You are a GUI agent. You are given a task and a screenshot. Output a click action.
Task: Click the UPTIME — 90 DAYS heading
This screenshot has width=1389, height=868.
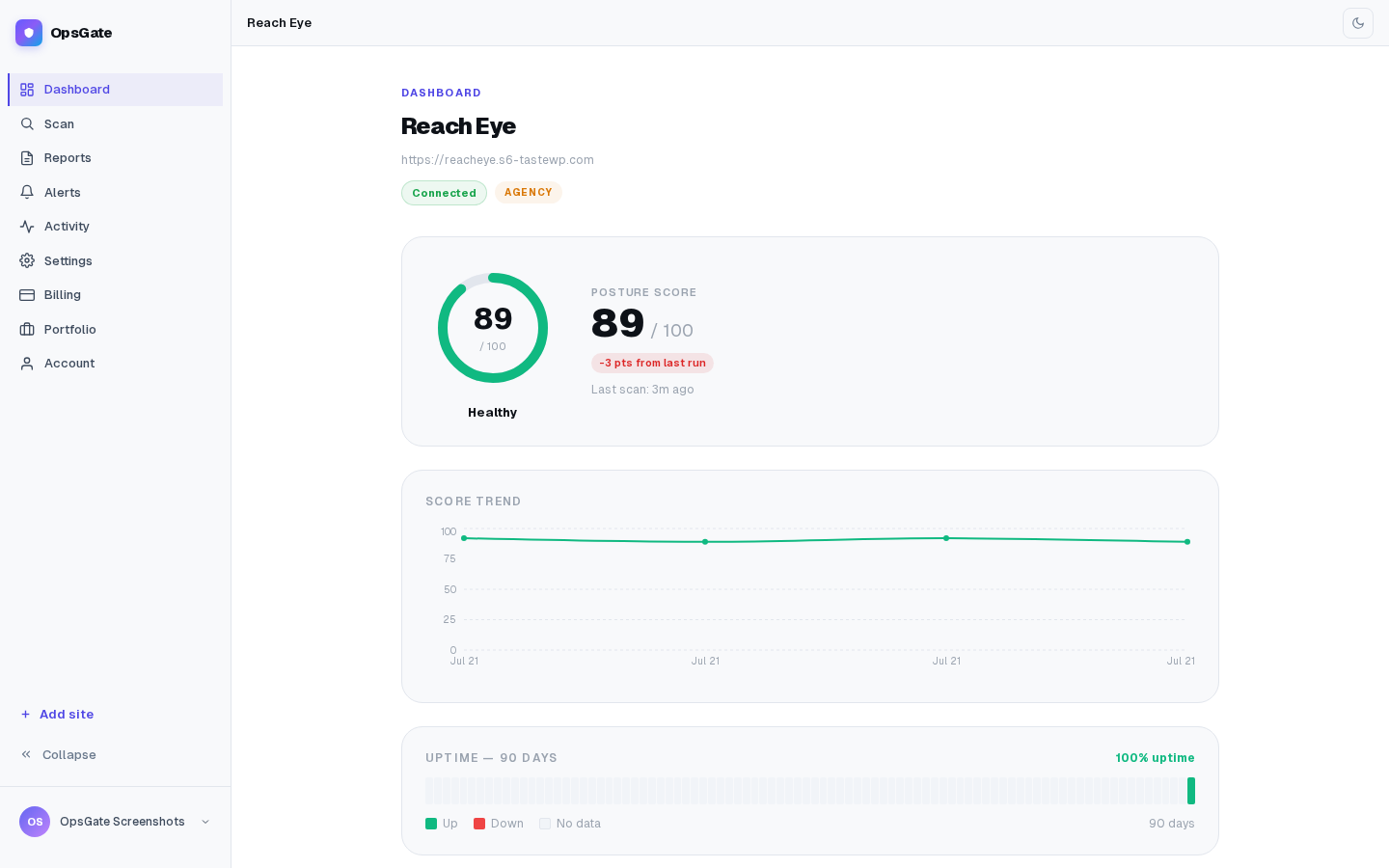pos(491,758)
